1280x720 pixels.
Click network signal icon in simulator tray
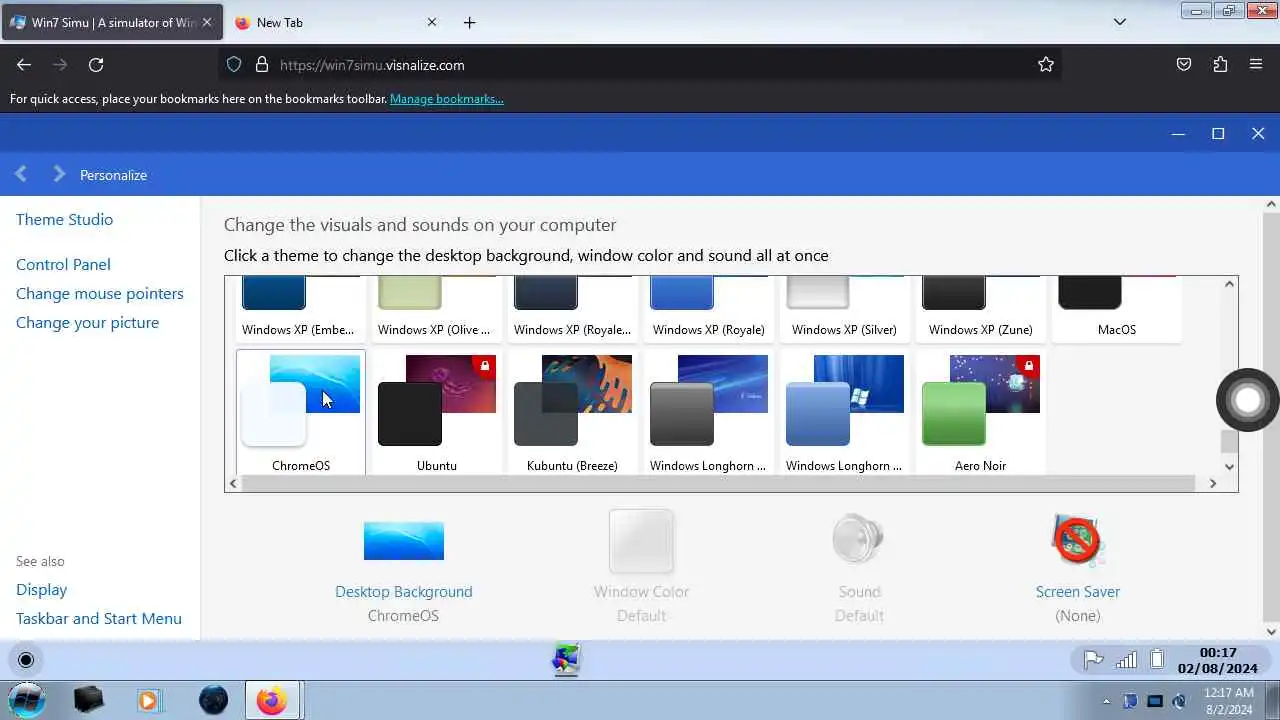click(1126, 660)
